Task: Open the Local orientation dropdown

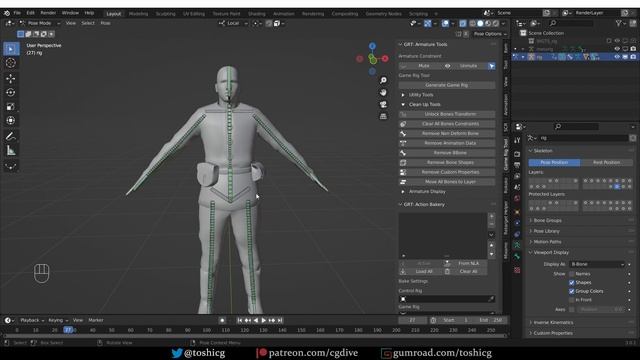Action: 233,23
